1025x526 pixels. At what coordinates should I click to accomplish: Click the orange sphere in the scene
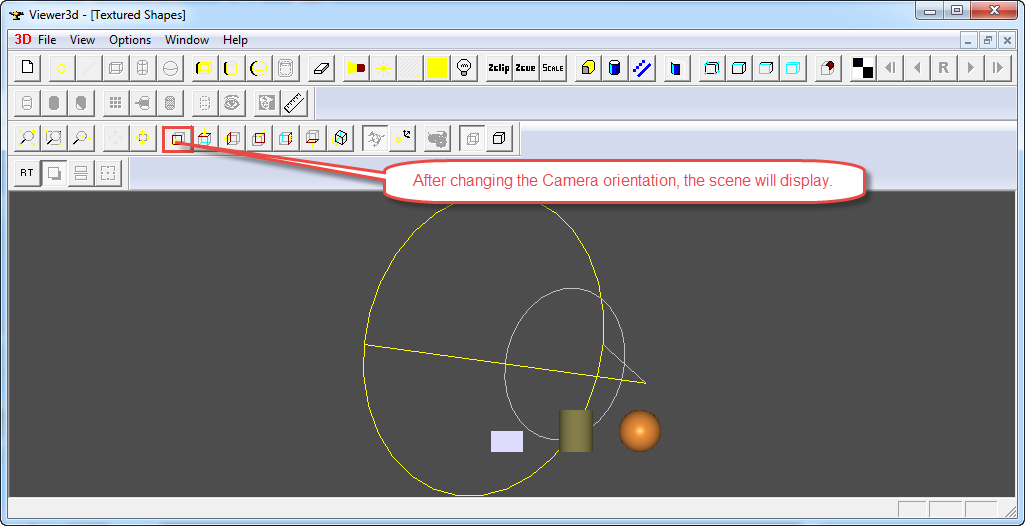[640, 430]
